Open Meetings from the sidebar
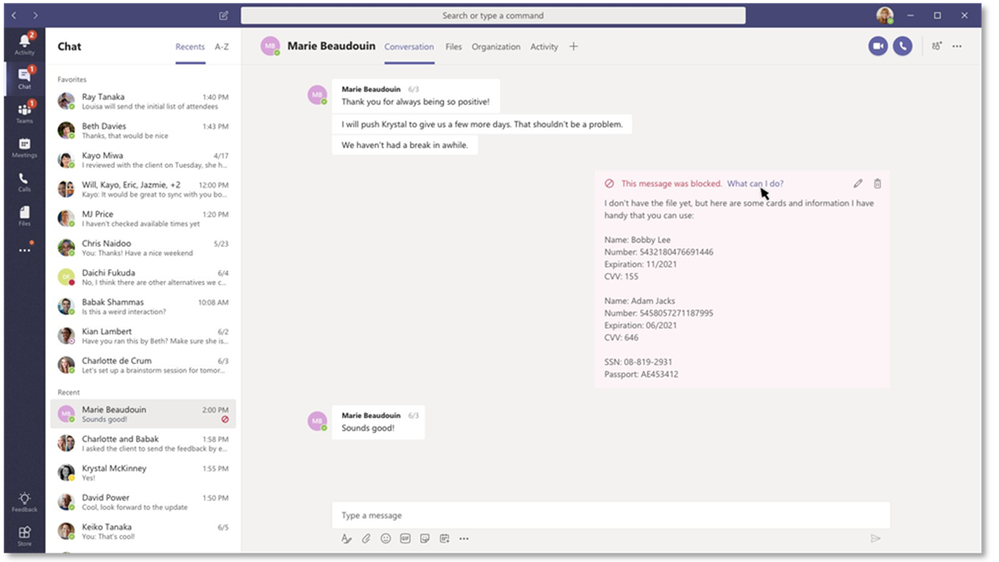Viewport: 999px width, 562px height. click(x=24, y=147)
